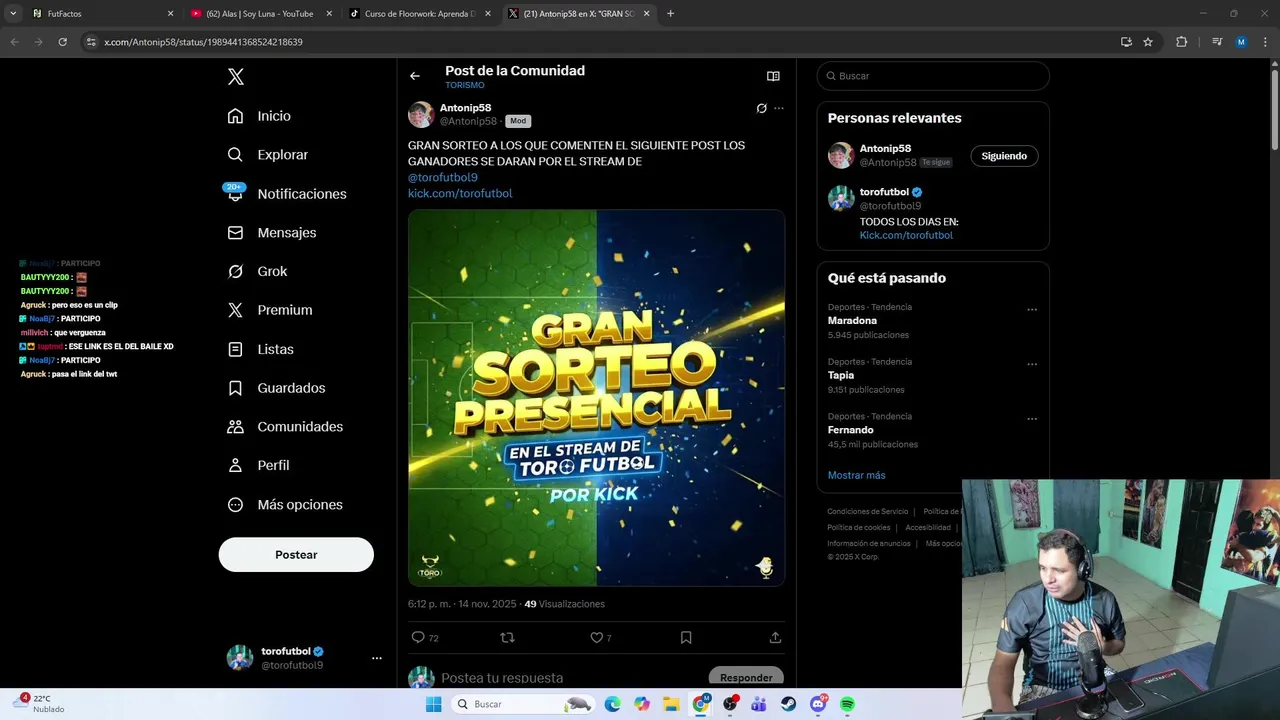Bookmark the post

click(x=686, y=638)
